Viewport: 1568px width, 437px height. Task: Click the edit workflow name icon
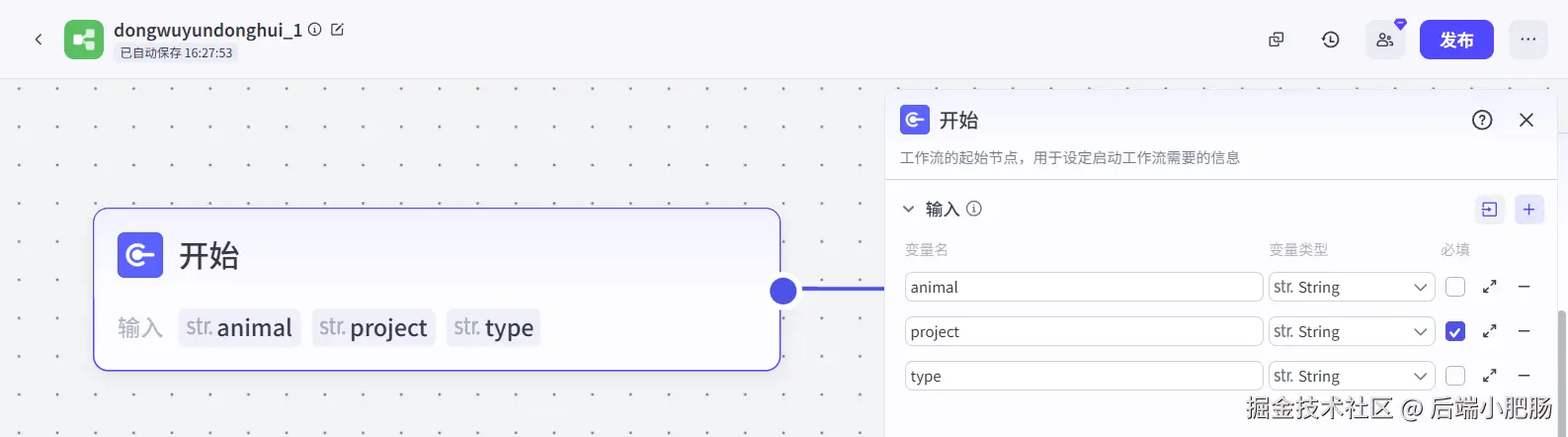[x=337, y=30]
